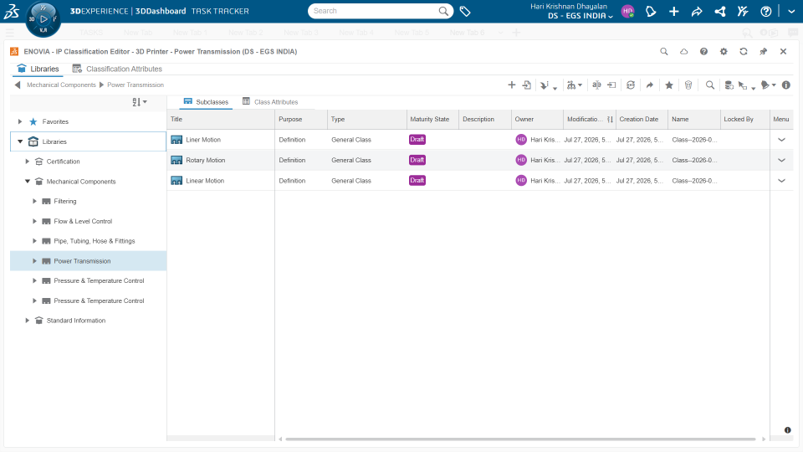Click the move-into toolbar icon
Screen dimensions: 803x452
tap(611, 85)
